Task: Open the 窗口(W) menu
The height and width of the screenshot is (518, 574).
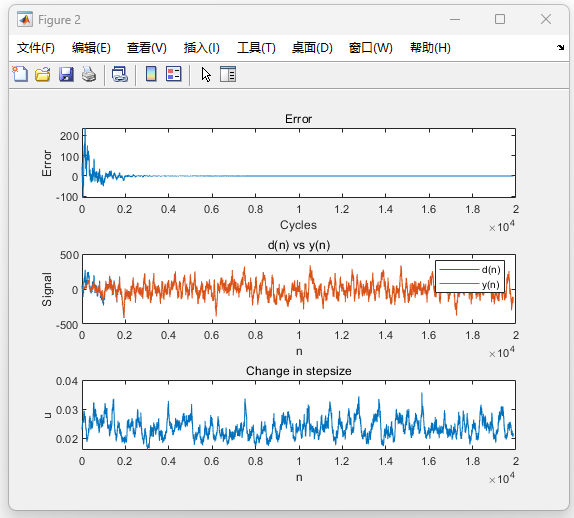Action: [x=370, y=48]
